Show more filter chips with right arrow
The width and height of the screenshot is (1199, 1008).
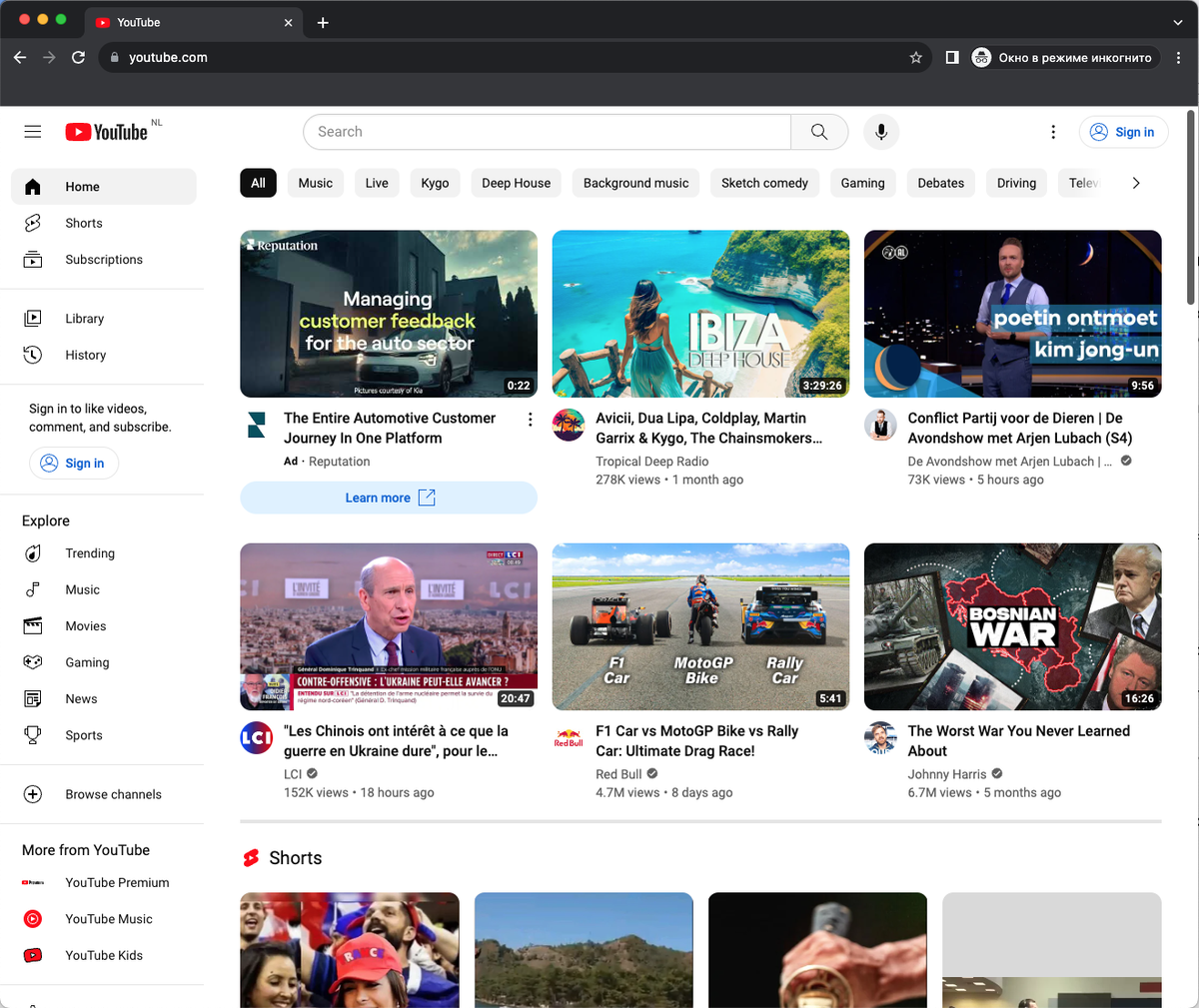[x=1136, y=183]
